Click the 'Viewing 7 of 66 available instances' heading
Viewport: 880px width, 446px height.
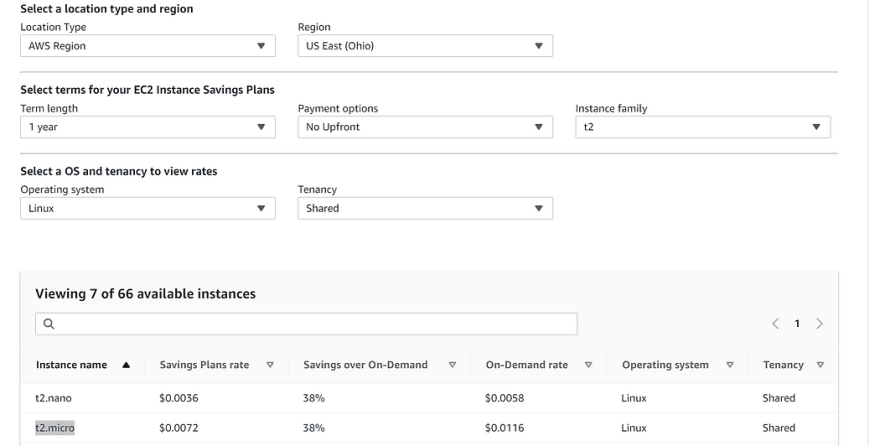pos(145,293)
